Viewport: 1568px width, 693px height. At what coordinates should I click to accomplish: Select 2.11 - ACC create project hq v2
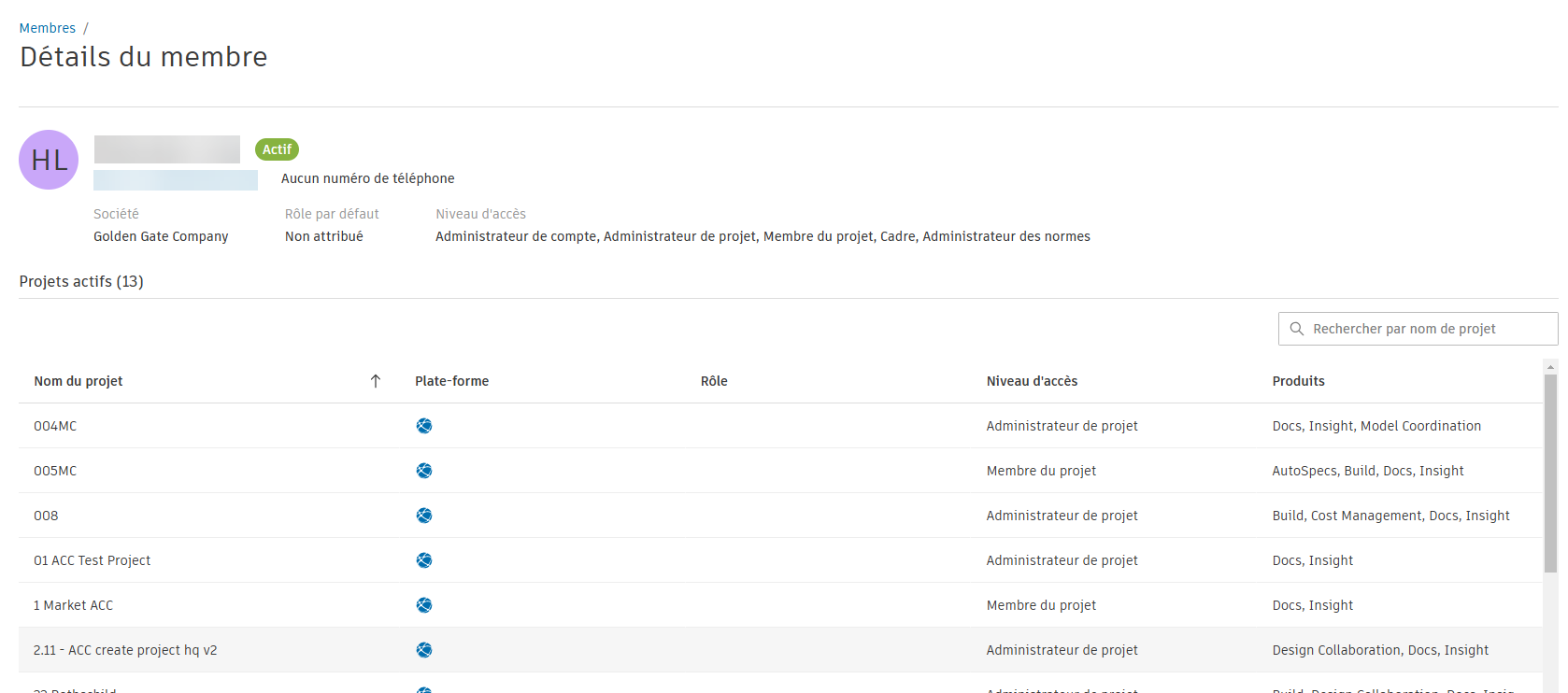click(125, 650)
